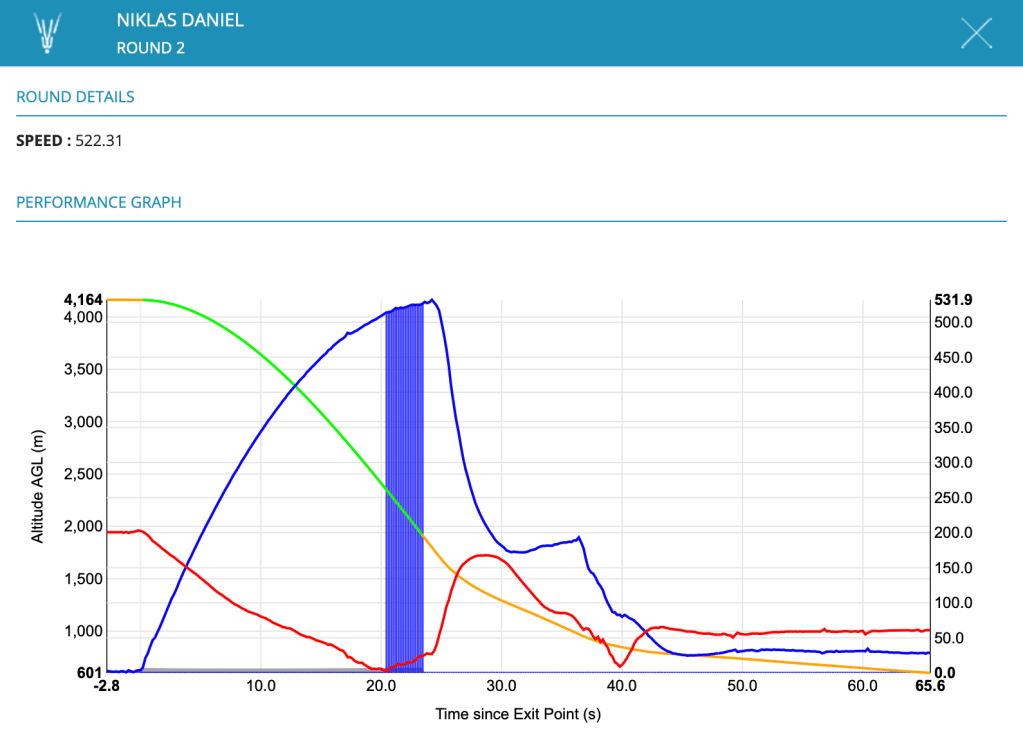Screen dimensions: 1023x736
Task: Select the ROUND DETAILS section heading
Action: click(x=75, y=97)
